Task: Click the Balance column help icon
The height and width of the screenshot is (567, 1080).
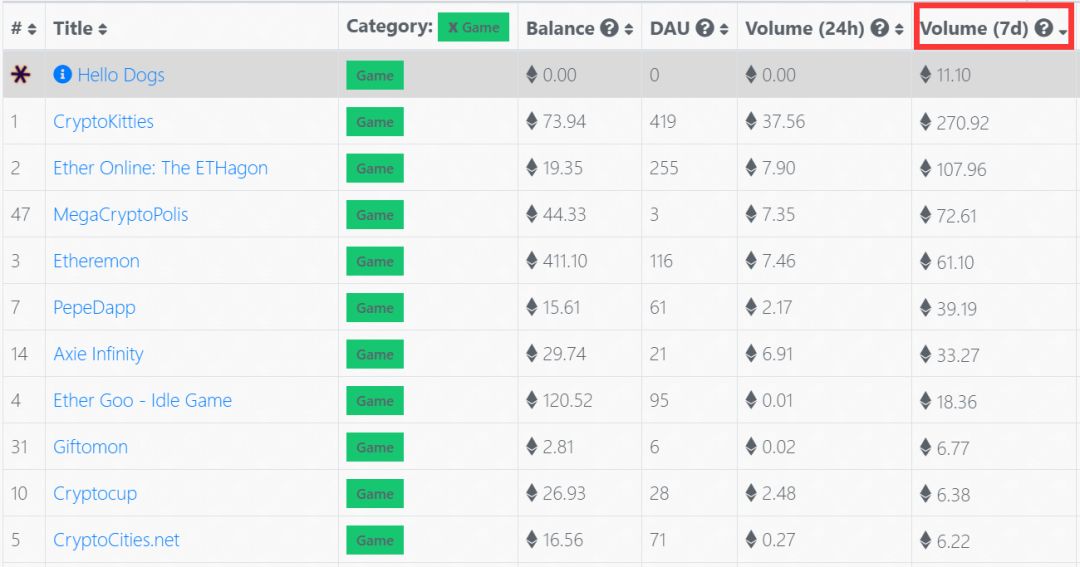Action: [x=609, y=28]
